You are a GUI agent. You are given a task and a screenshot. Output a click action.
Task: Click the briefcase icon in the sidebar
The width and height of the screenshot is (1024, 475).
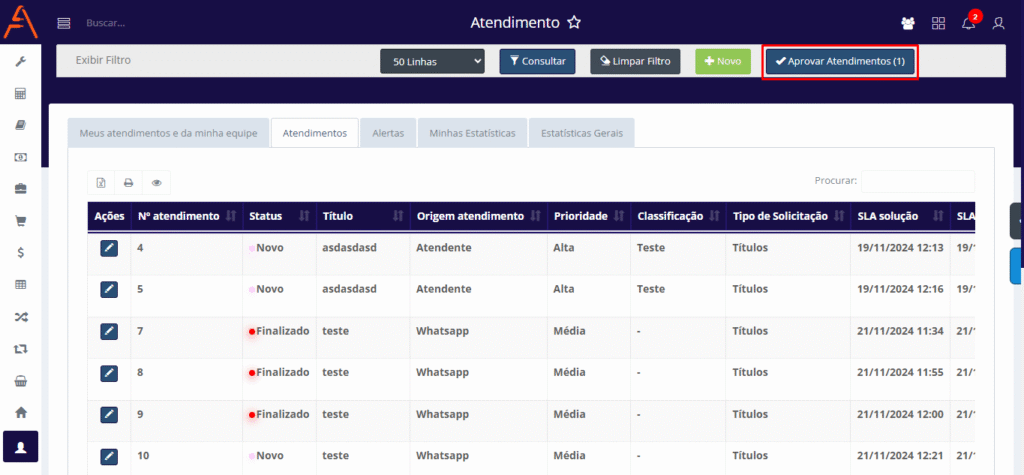point(20,189)
